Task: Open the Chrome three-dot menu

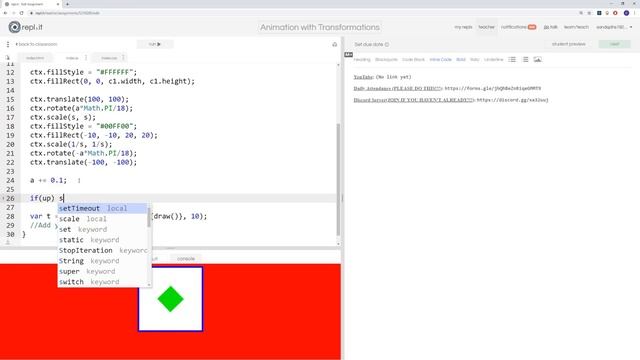Action: [x=635, y=13]
